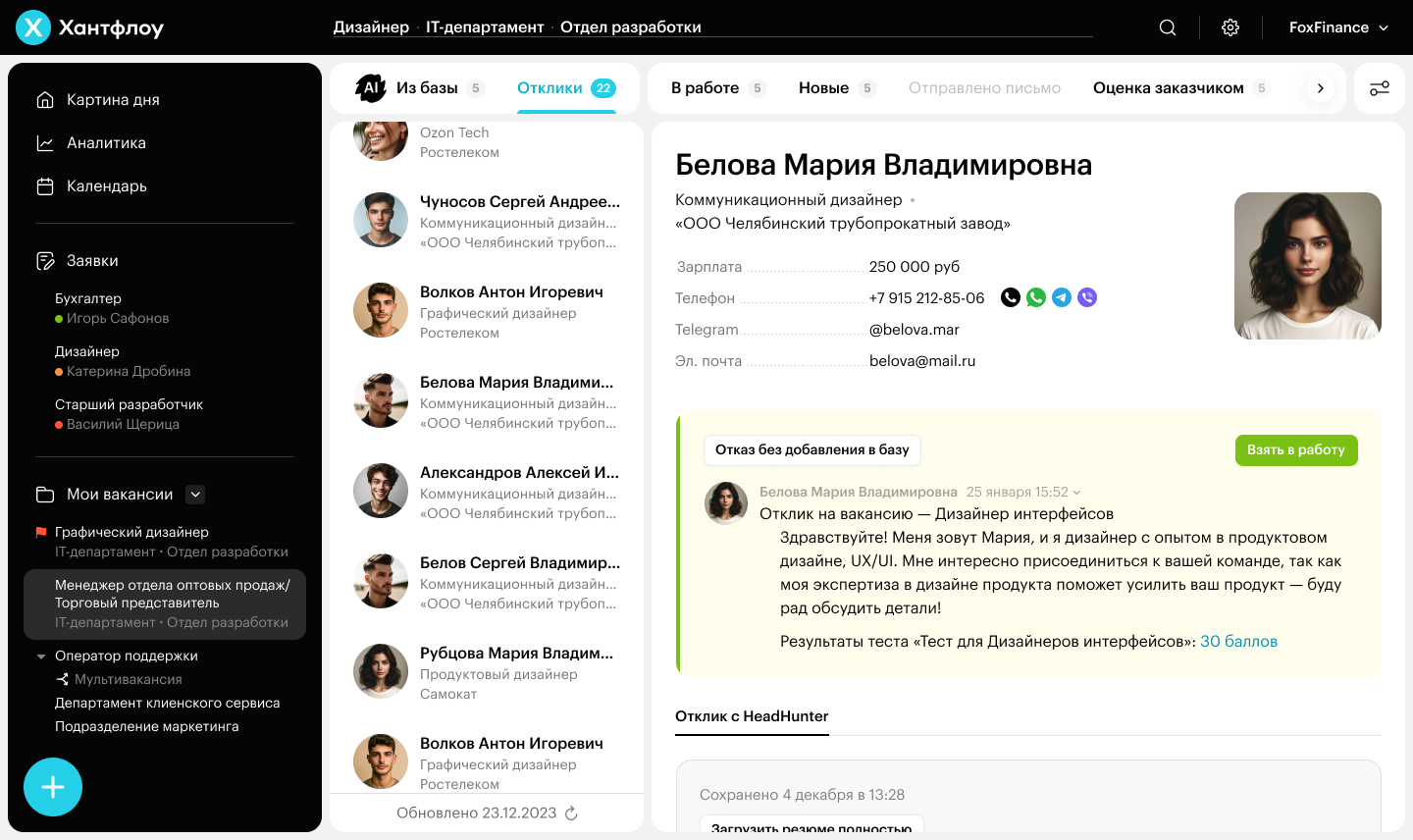Image resolution: width=1413 pixels, height=840 pixels.
Task: Click the phone number +7 915 212-85-06
Action: coord(926,298)
